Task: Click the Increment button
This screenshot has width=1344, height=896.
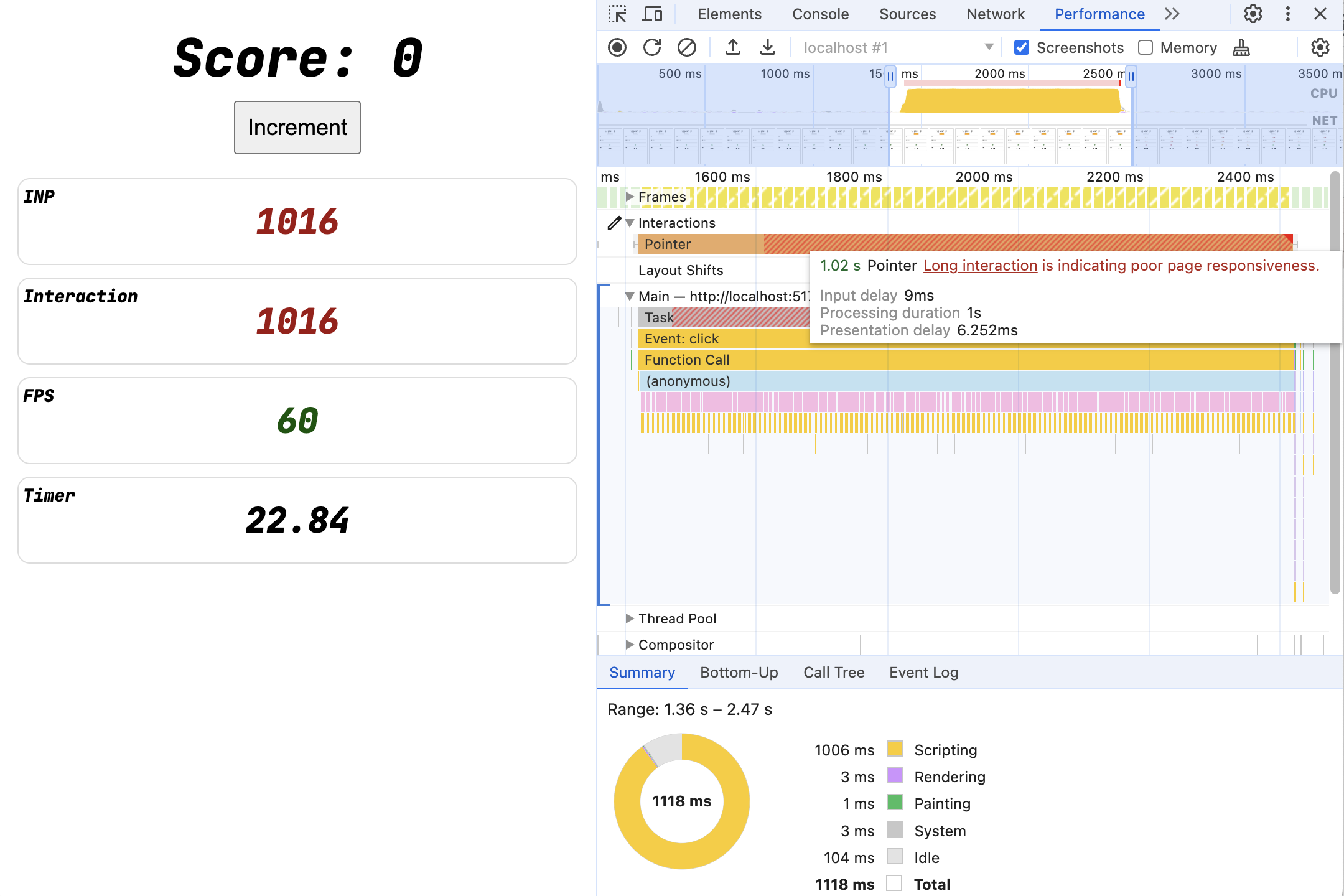Action: (x=297, y=127)
